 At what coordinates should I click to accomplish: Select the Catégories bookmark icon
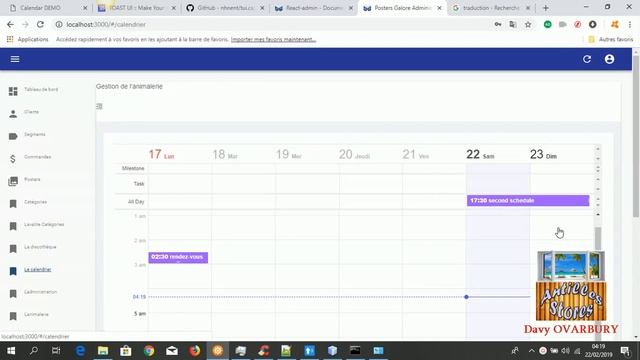pyautogui.click(x=13, y=204)
